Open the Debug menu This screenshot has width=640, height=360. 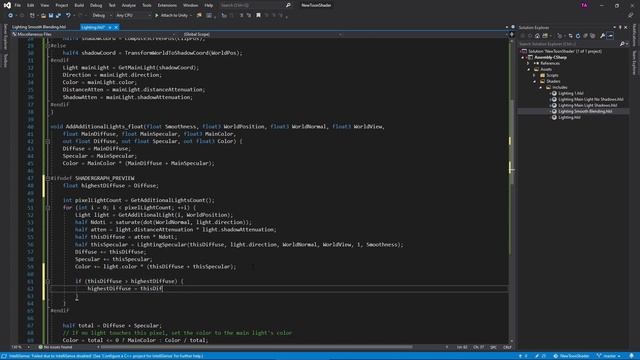pos(96,5)
